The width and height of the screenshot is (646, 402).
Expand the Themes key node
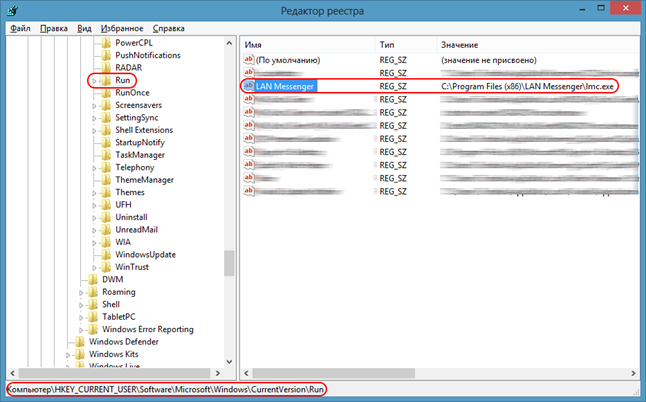[x=94, y=193]
